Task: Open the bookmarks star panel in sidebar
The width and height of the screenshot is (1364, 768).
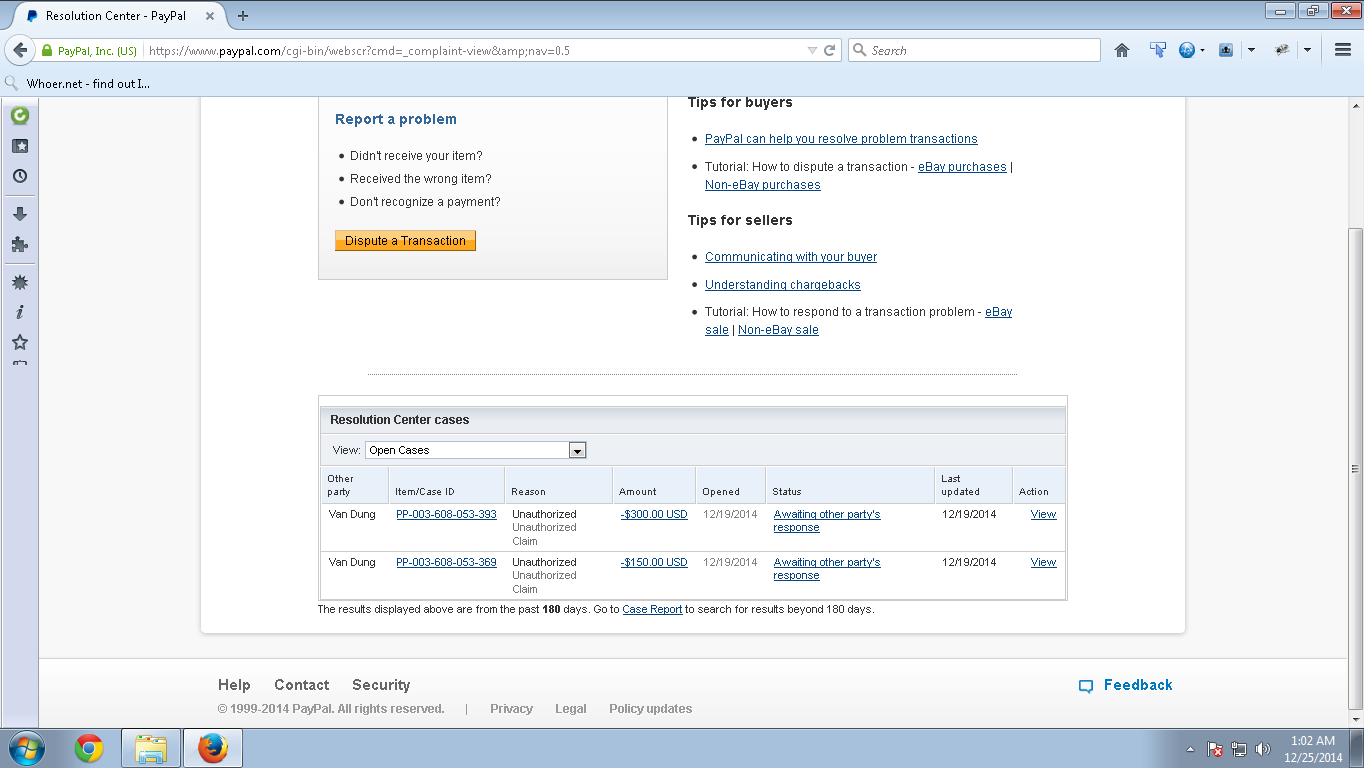Action: pos(20,146)
